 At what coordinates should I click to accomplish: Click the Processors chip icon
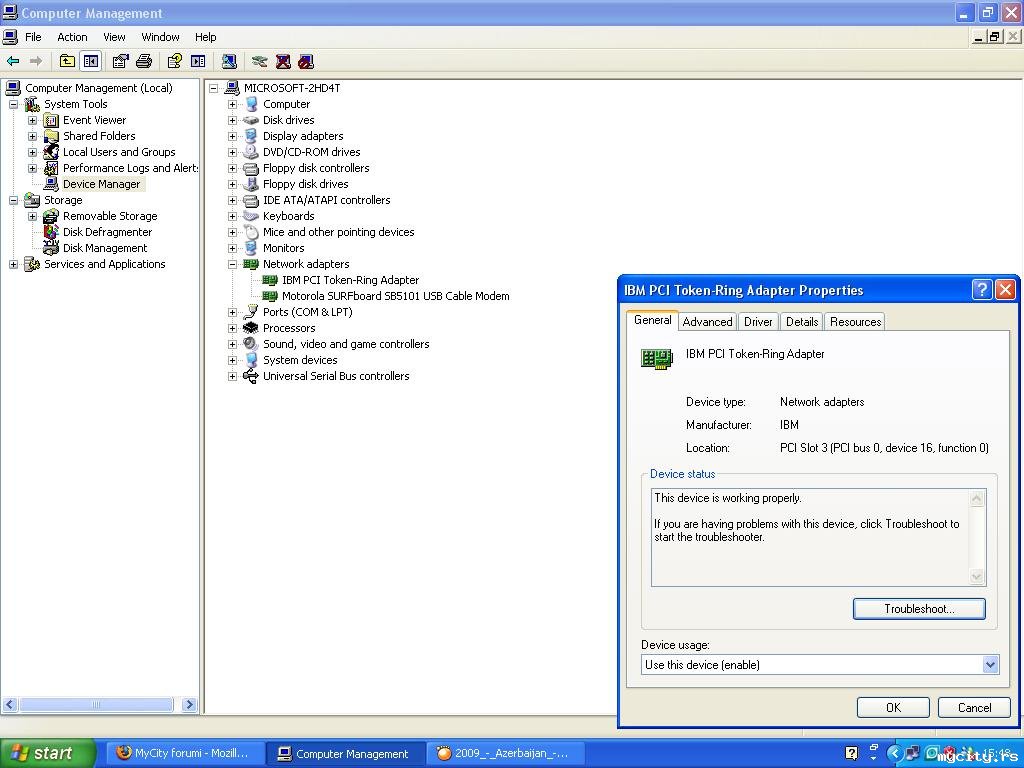[251, 328]
